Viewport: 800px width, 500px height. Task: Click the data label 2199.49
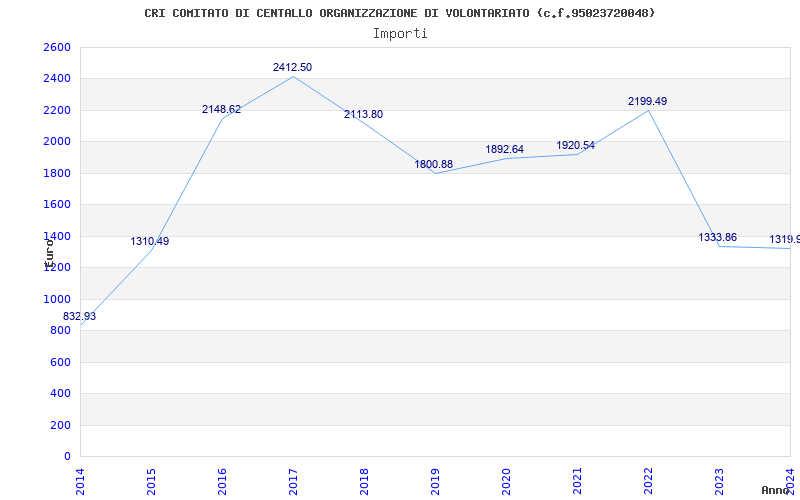point(647,102)
